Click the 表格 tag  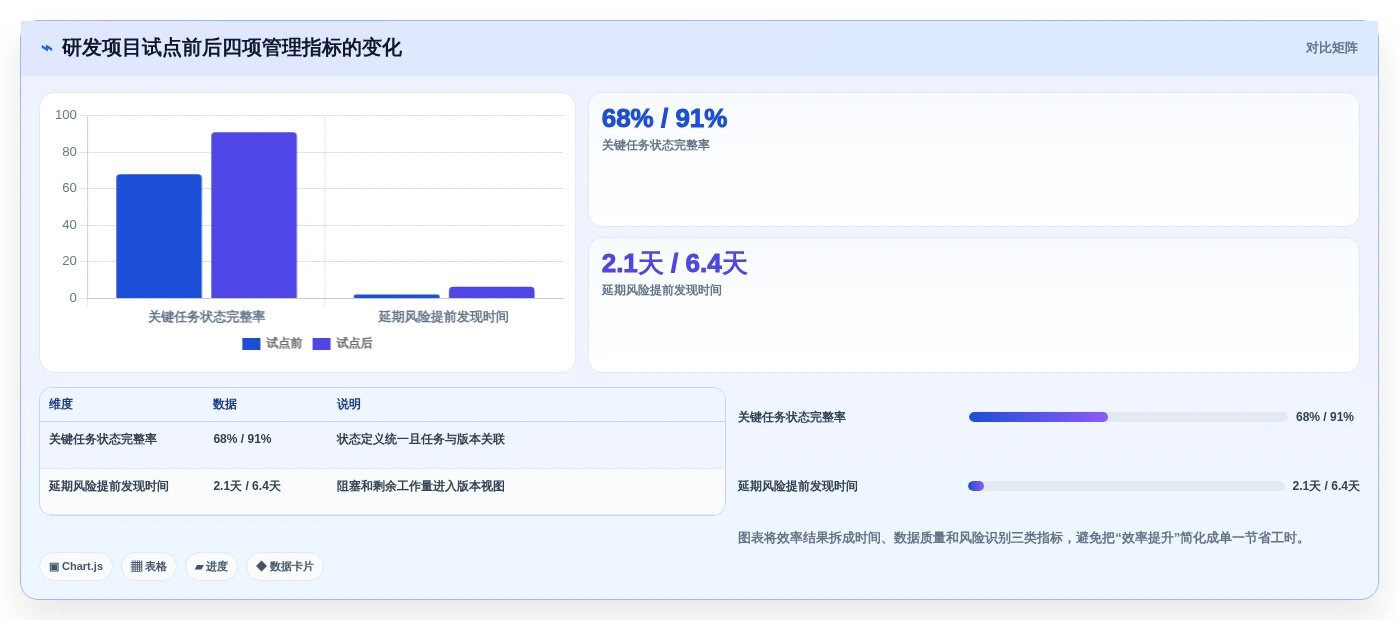point(149,566)
